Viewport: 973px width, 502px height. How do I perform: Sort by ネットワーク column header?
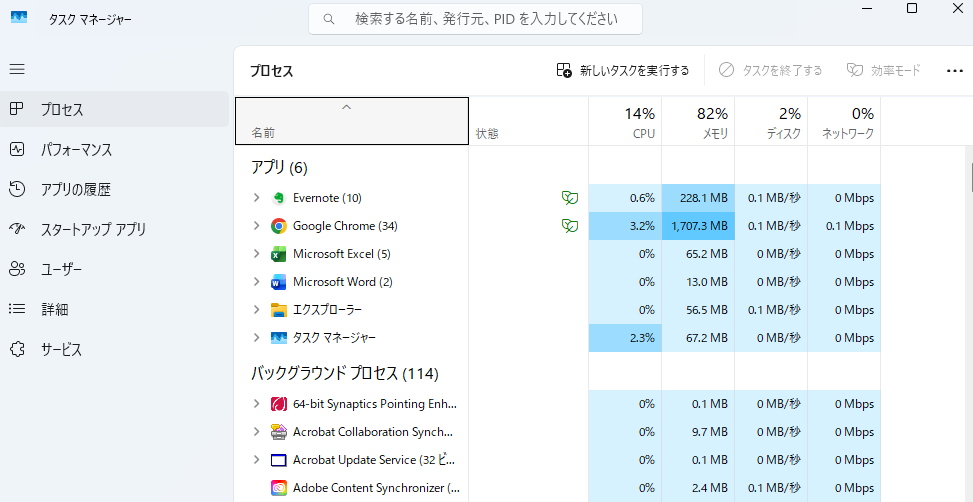(844, 121)
